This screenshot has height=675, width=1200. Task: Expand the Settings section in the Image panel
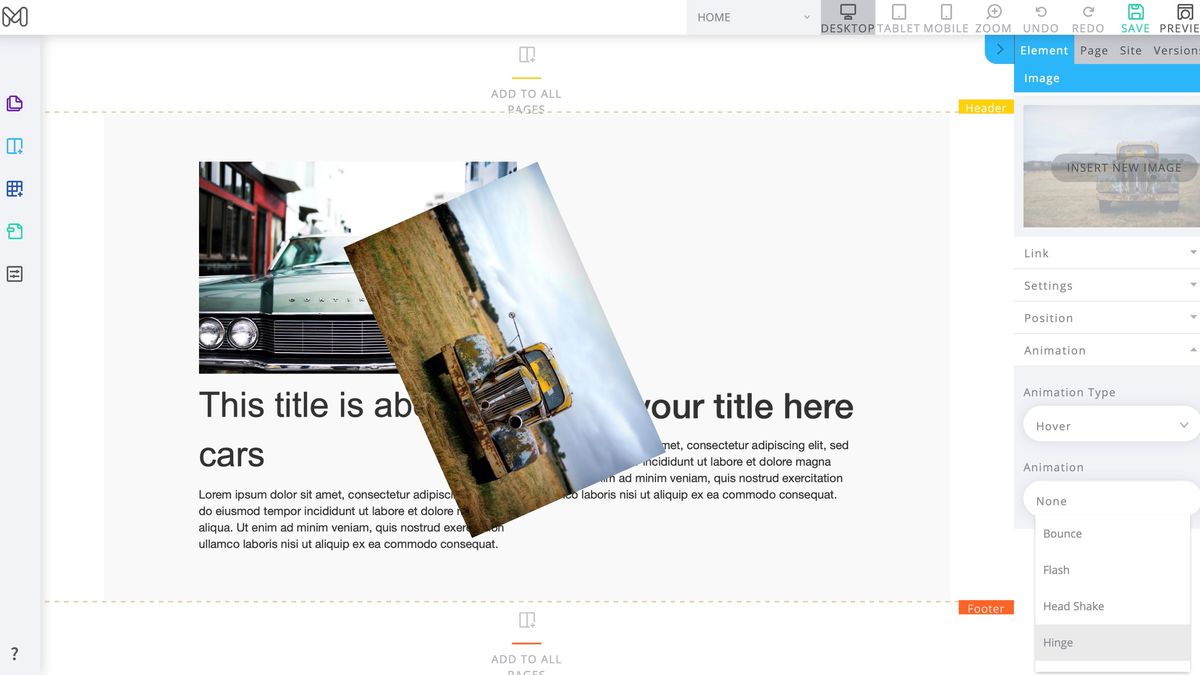(1105, 285)
